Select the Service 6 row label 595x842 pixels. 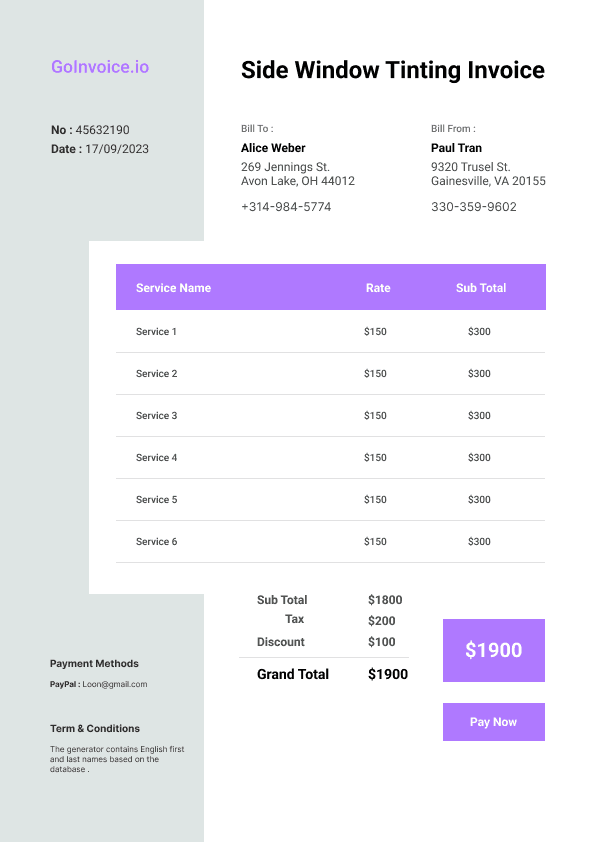point(156,541)
